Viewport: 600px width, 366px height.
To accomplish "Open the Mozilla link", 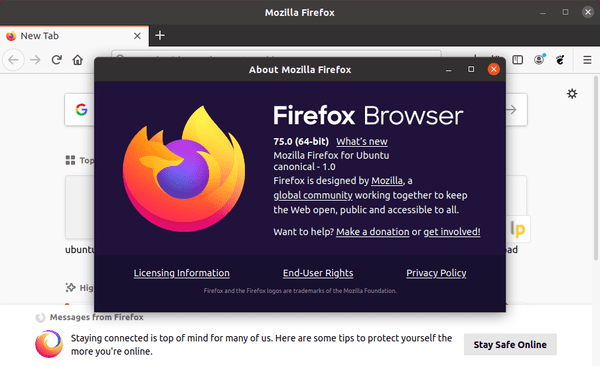I will point(387,180).
